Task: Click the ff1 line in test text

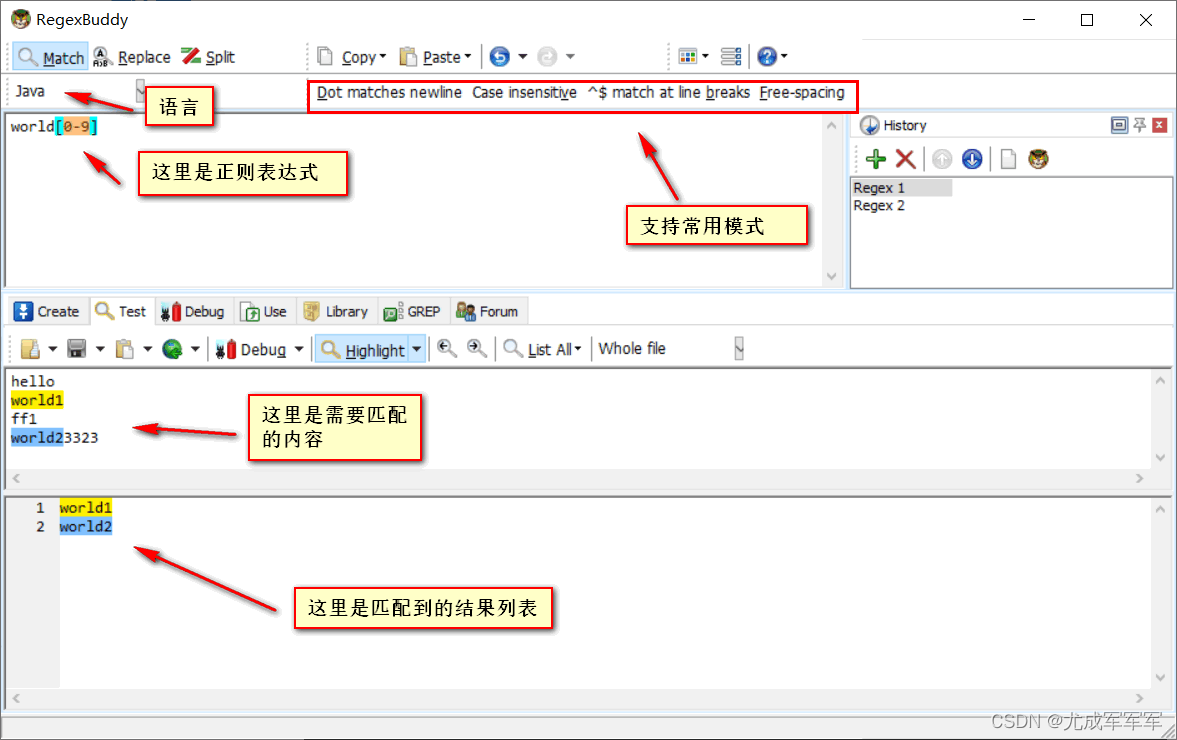Action: pyautogui.click(x=23, y=419)
